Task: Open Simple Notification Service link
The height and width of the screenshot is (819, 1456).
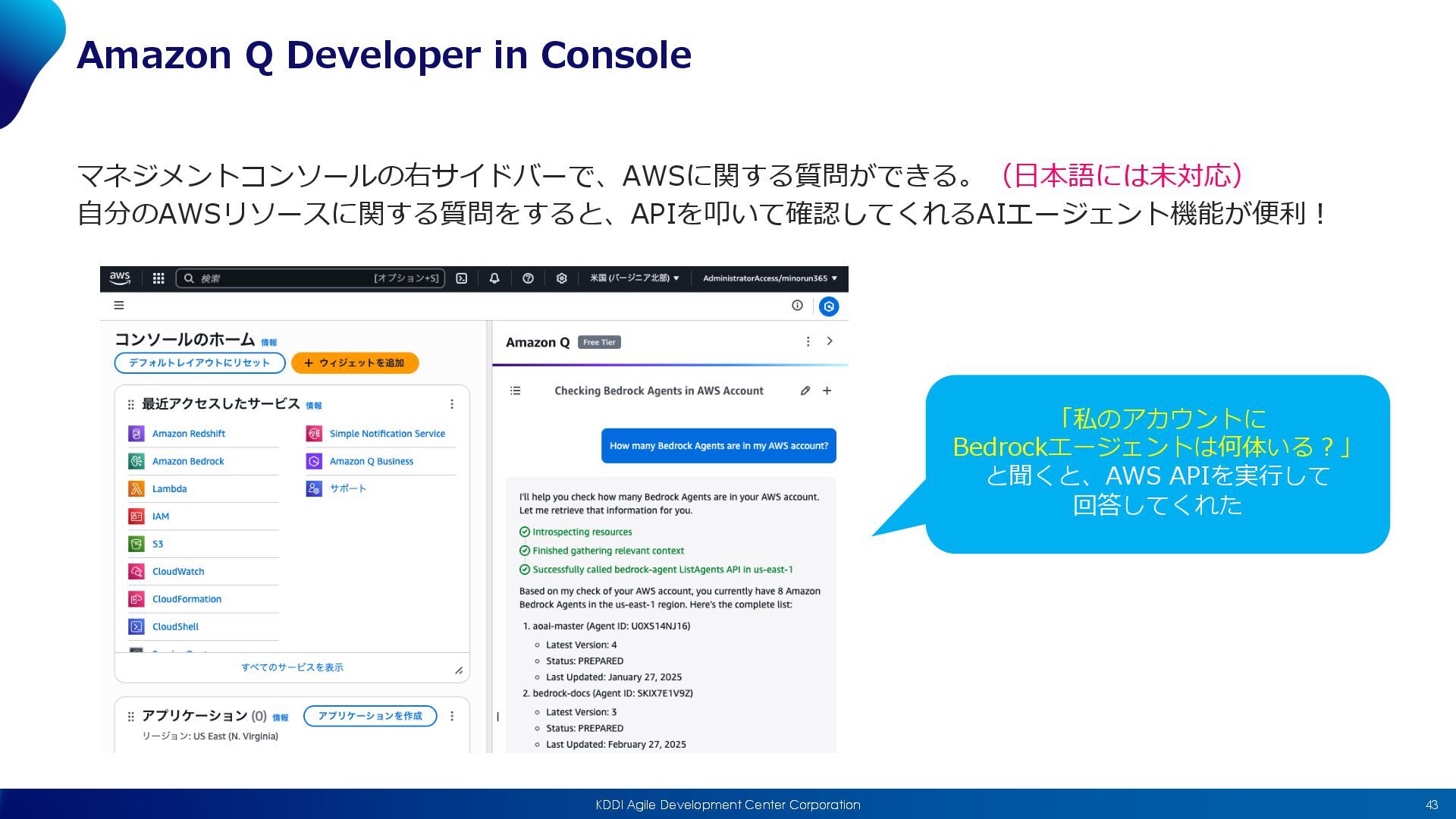Action: click(388, 434)
